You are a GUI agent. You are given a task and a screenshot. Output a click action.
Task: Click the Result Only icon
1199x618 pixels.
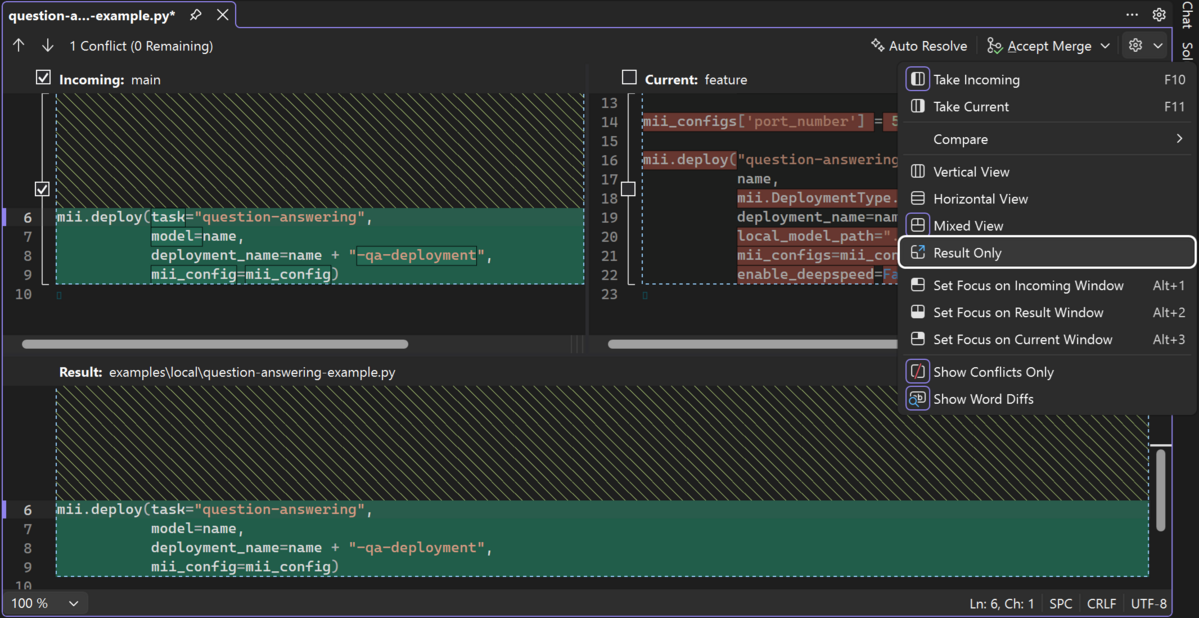click(918, 252)
